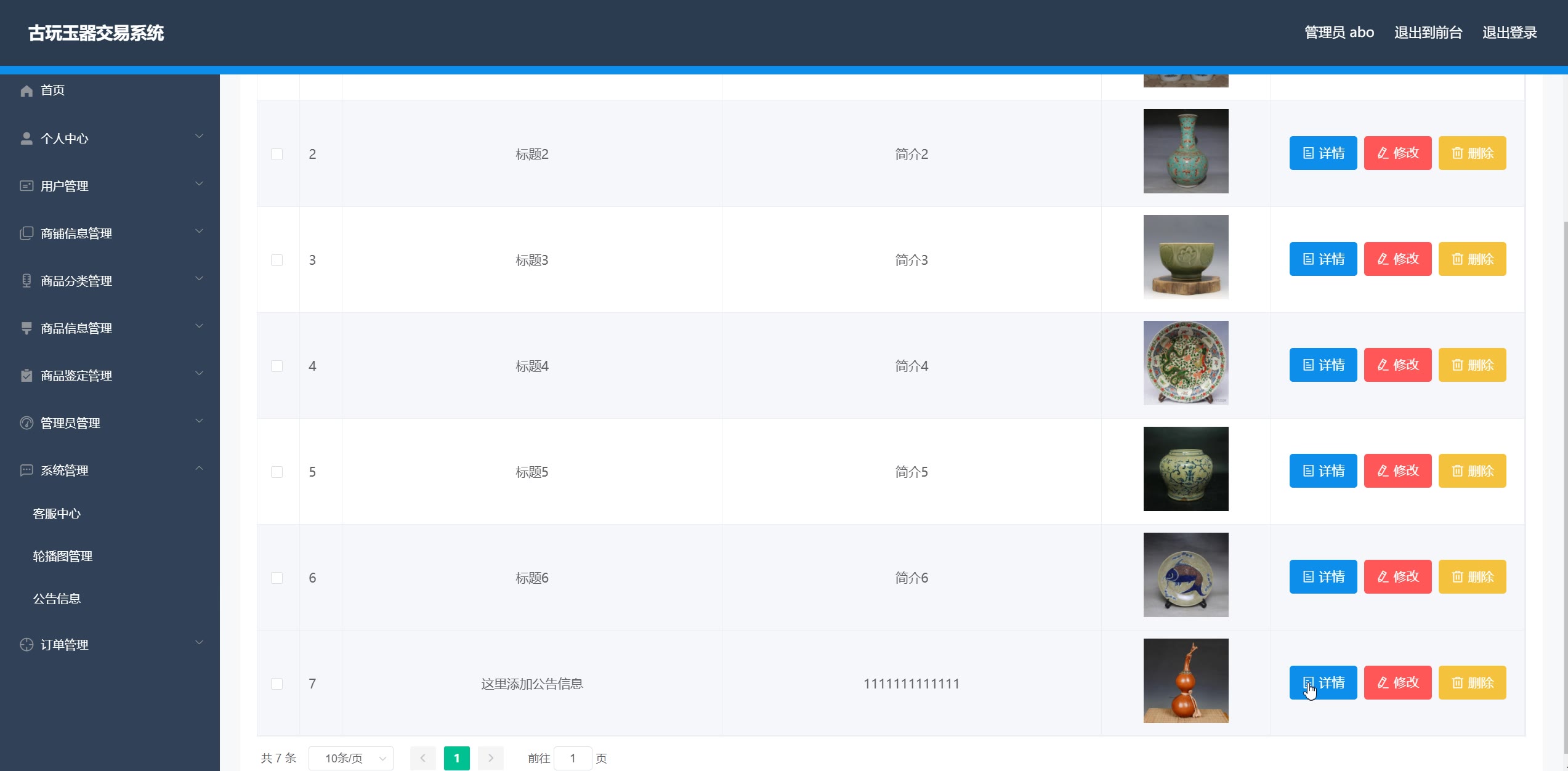1568x771 pixels.
Task: Click 修改 for 这里添加公告信息
Action: [1397, 683]
